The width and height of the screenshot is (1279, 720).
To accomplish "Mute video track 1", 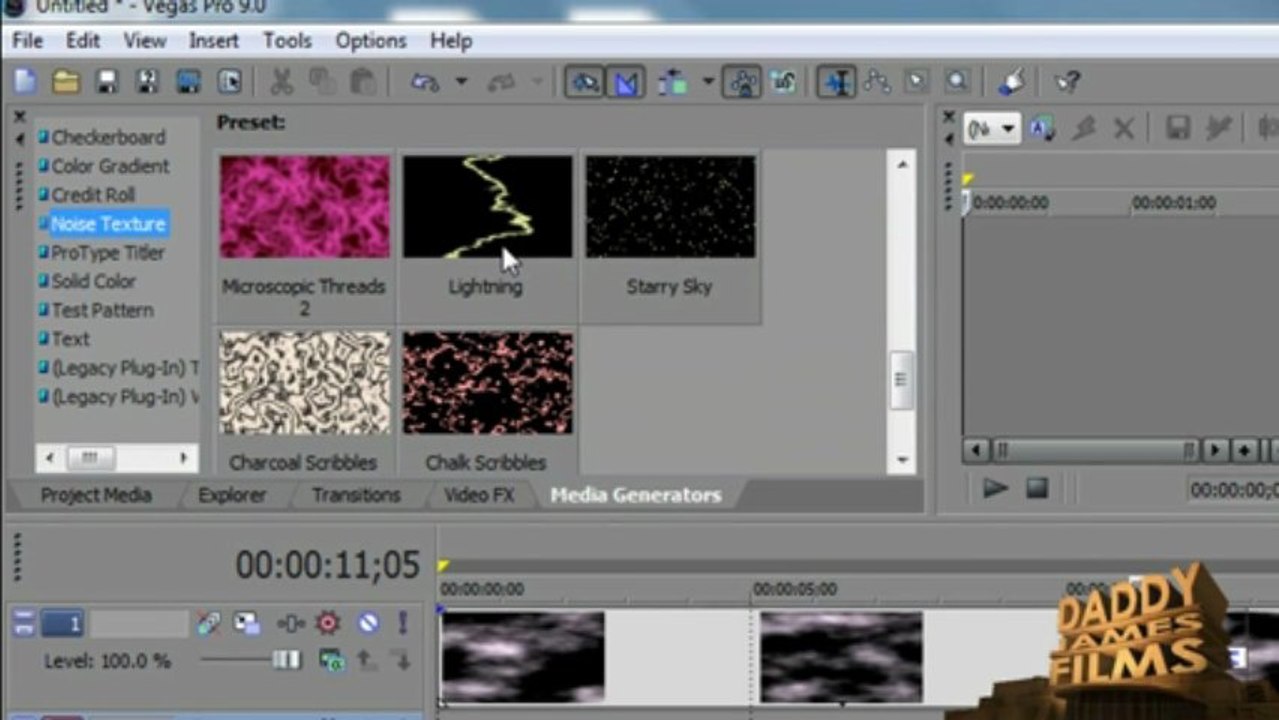I will [x=368, y=624].
